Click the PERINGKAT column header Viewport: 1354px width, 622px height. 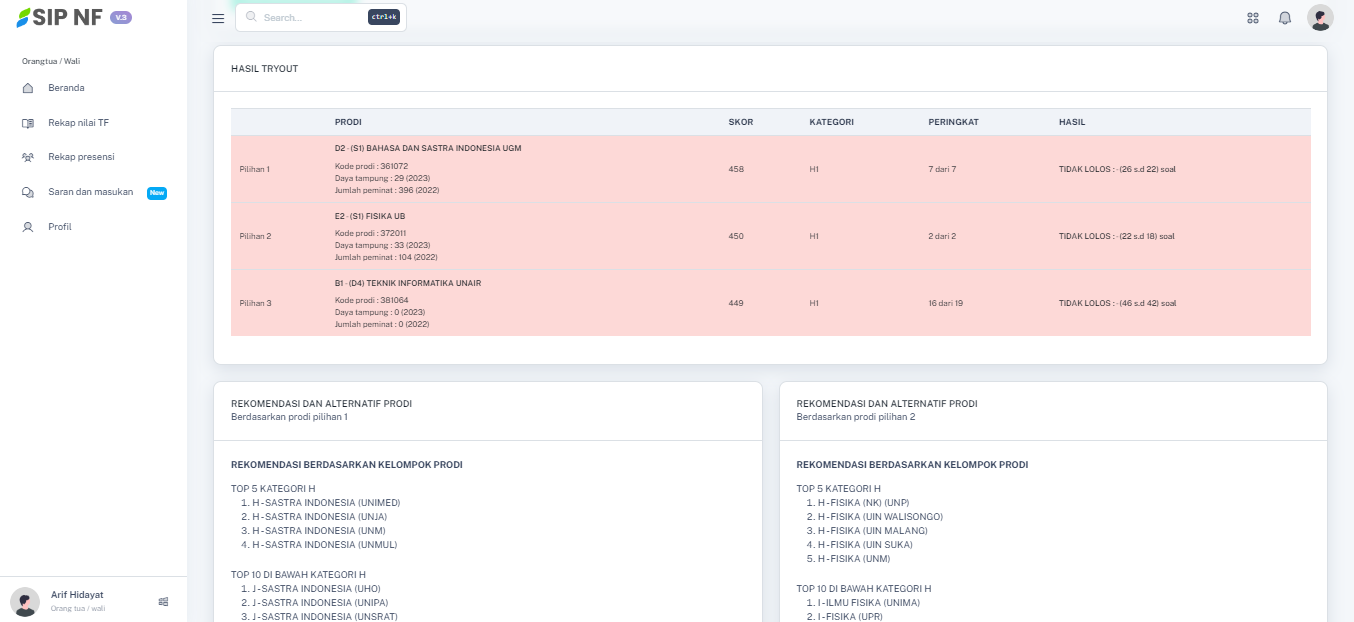(953, 122)
